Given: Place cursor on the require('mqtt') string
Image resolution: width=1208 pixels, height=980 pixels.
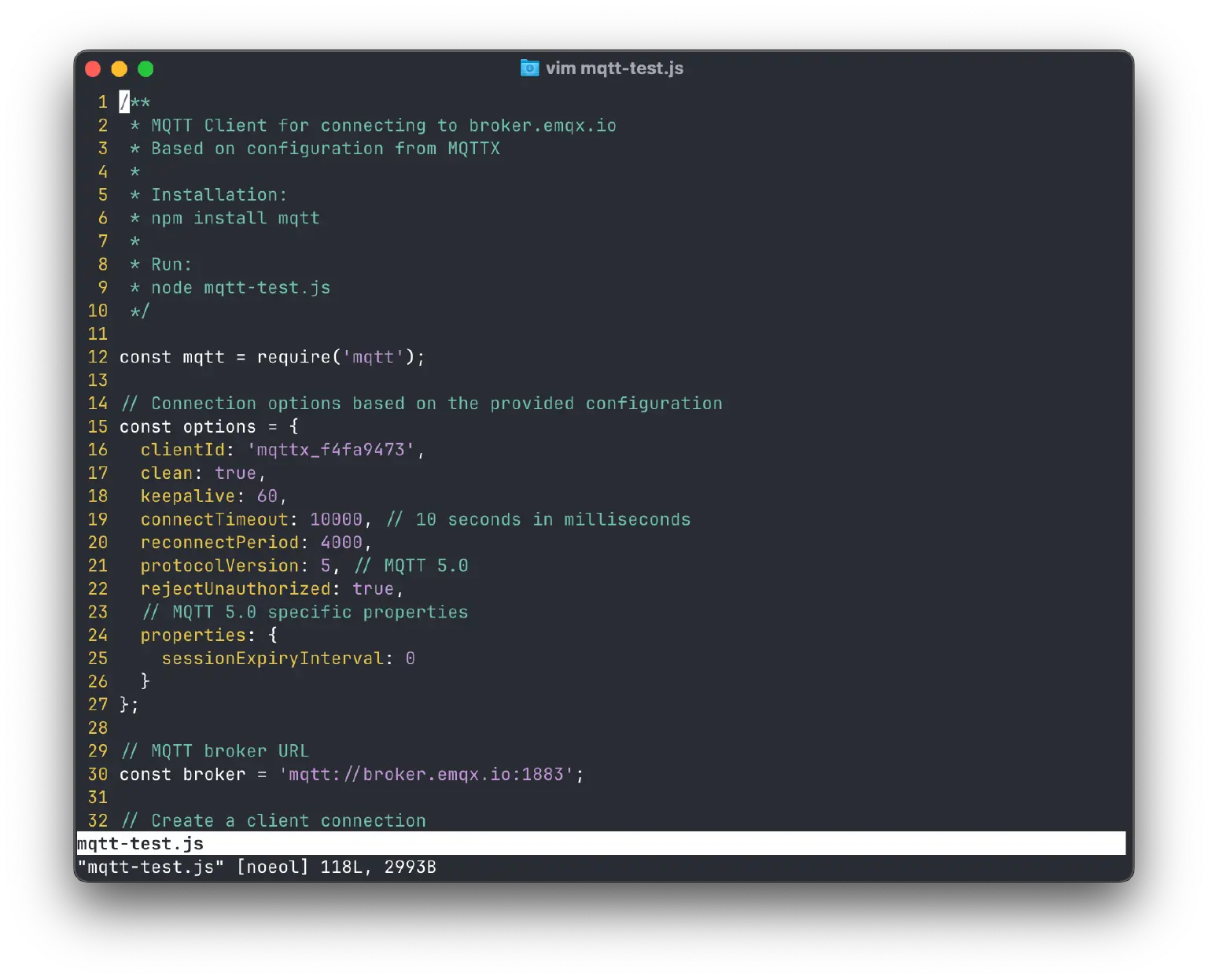Looking at the screenshot, I should pyautogui.click(x=373, y=357).
